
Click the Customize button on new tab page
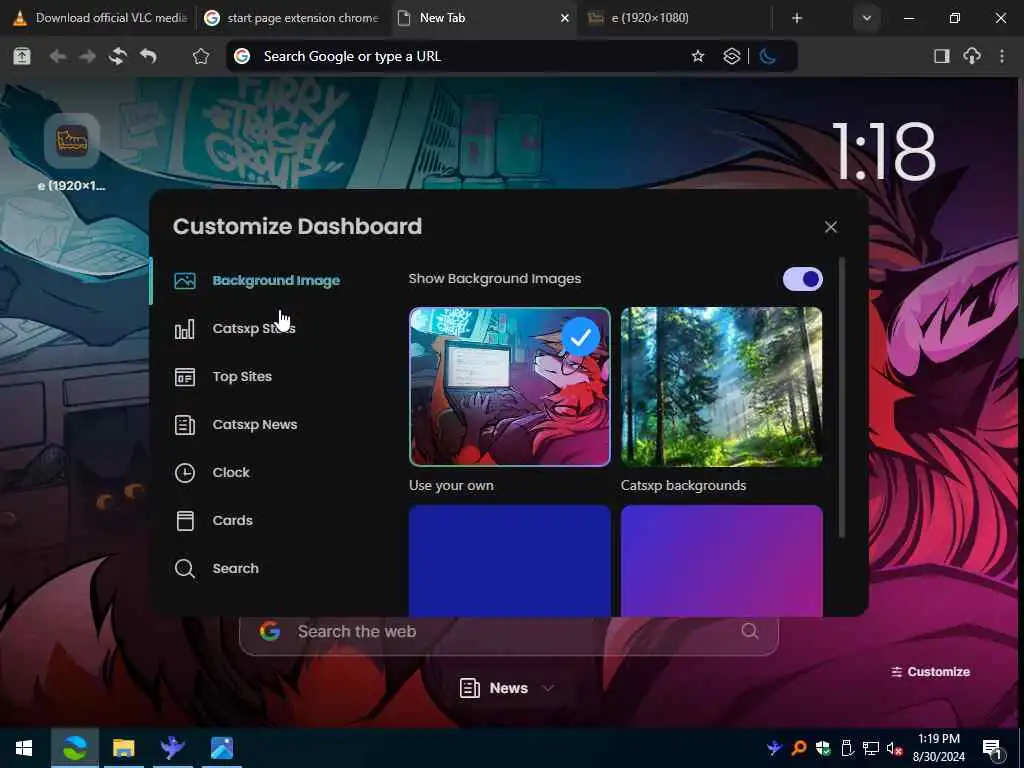[x=931, y=671]
